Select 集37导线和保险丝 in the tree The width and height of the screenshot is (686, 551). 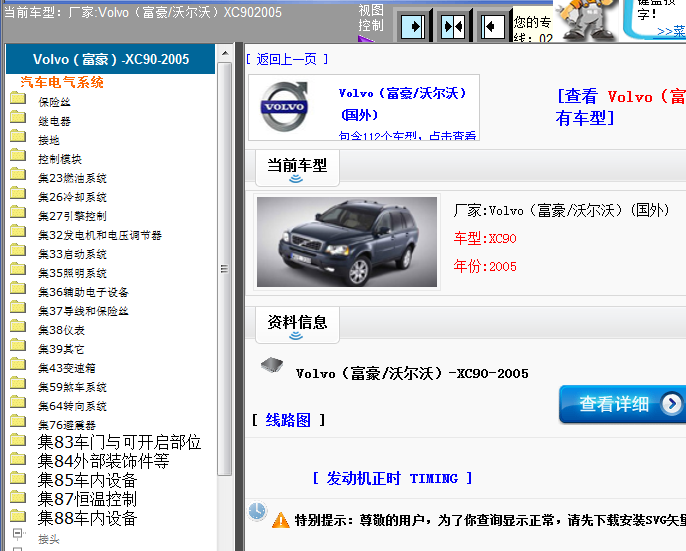[83, 311]
